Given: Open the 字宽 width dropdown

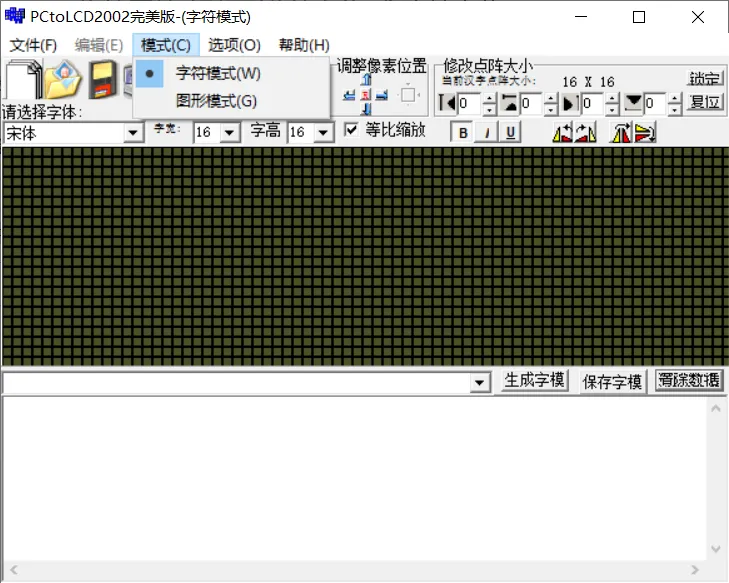Looking at the screenshot, I should point(229,132).
